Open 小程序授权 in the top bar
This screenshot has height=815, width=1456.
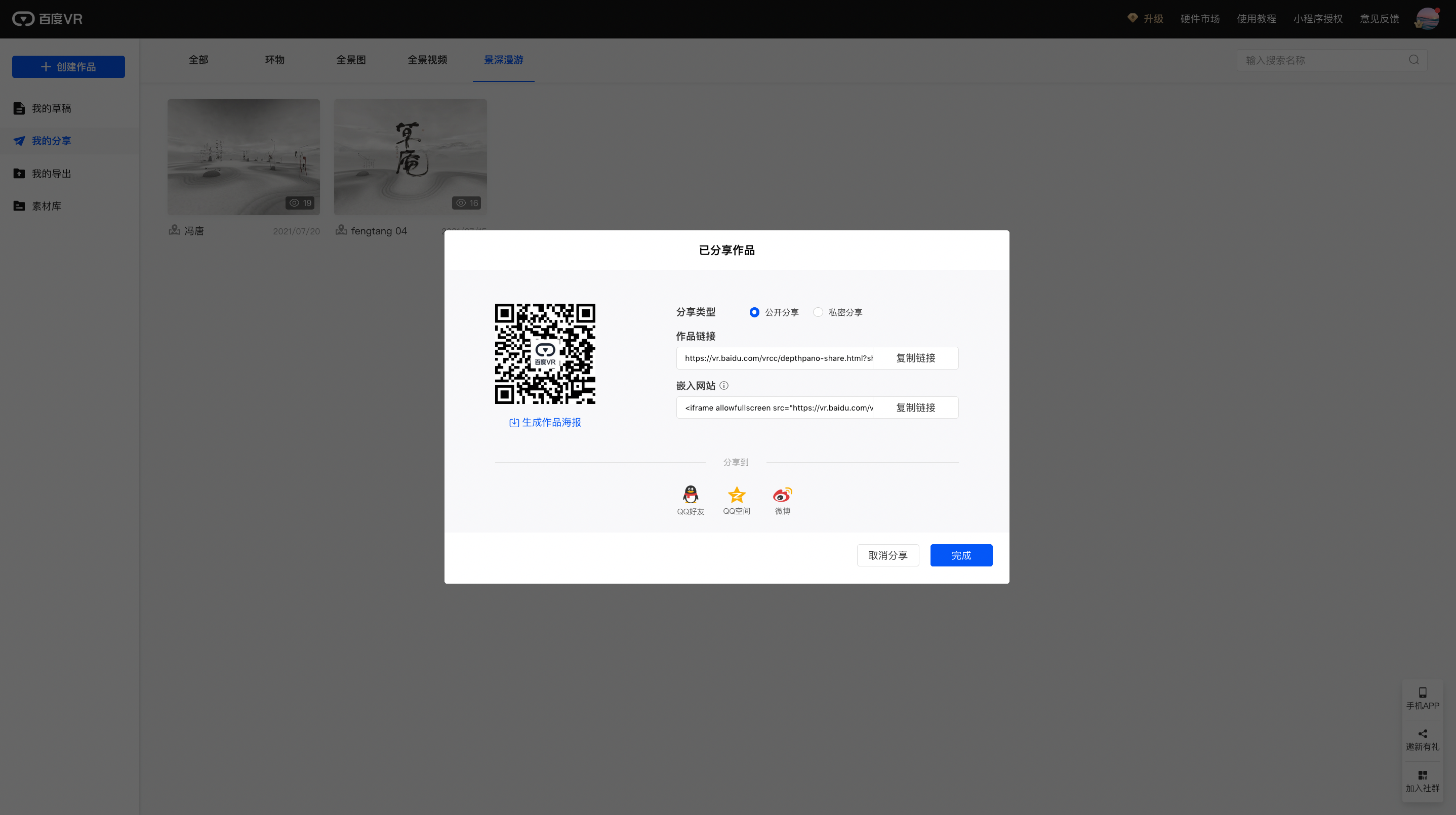pyautogui.click(x=1318, y=19)
